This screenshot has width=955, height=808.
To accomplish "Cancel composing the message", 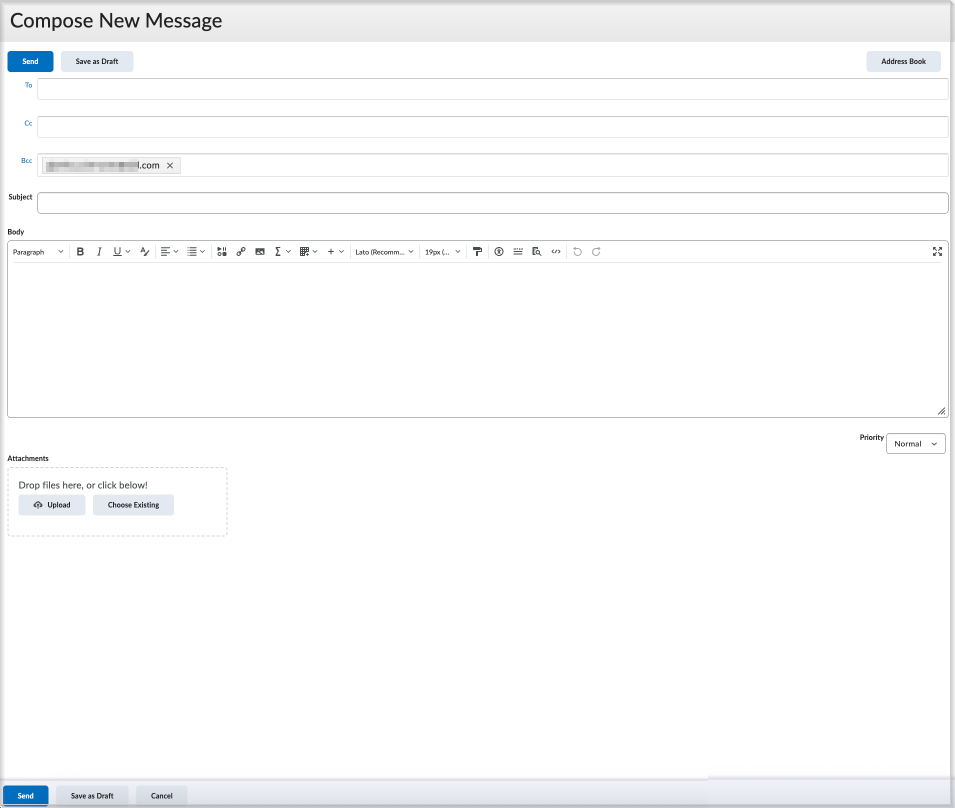I will [x=160, y=795].
